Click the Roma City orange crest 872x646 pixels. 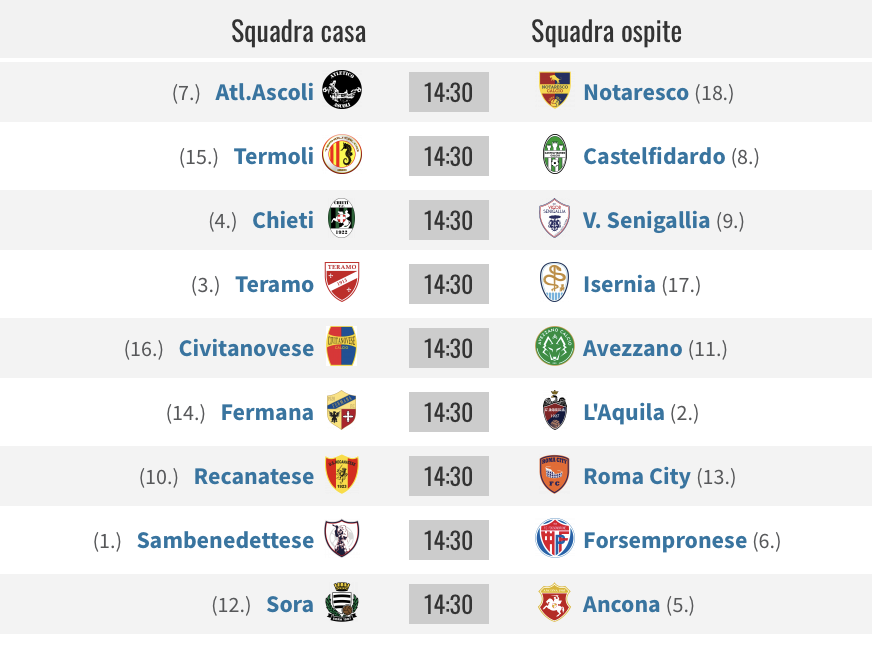554,474
